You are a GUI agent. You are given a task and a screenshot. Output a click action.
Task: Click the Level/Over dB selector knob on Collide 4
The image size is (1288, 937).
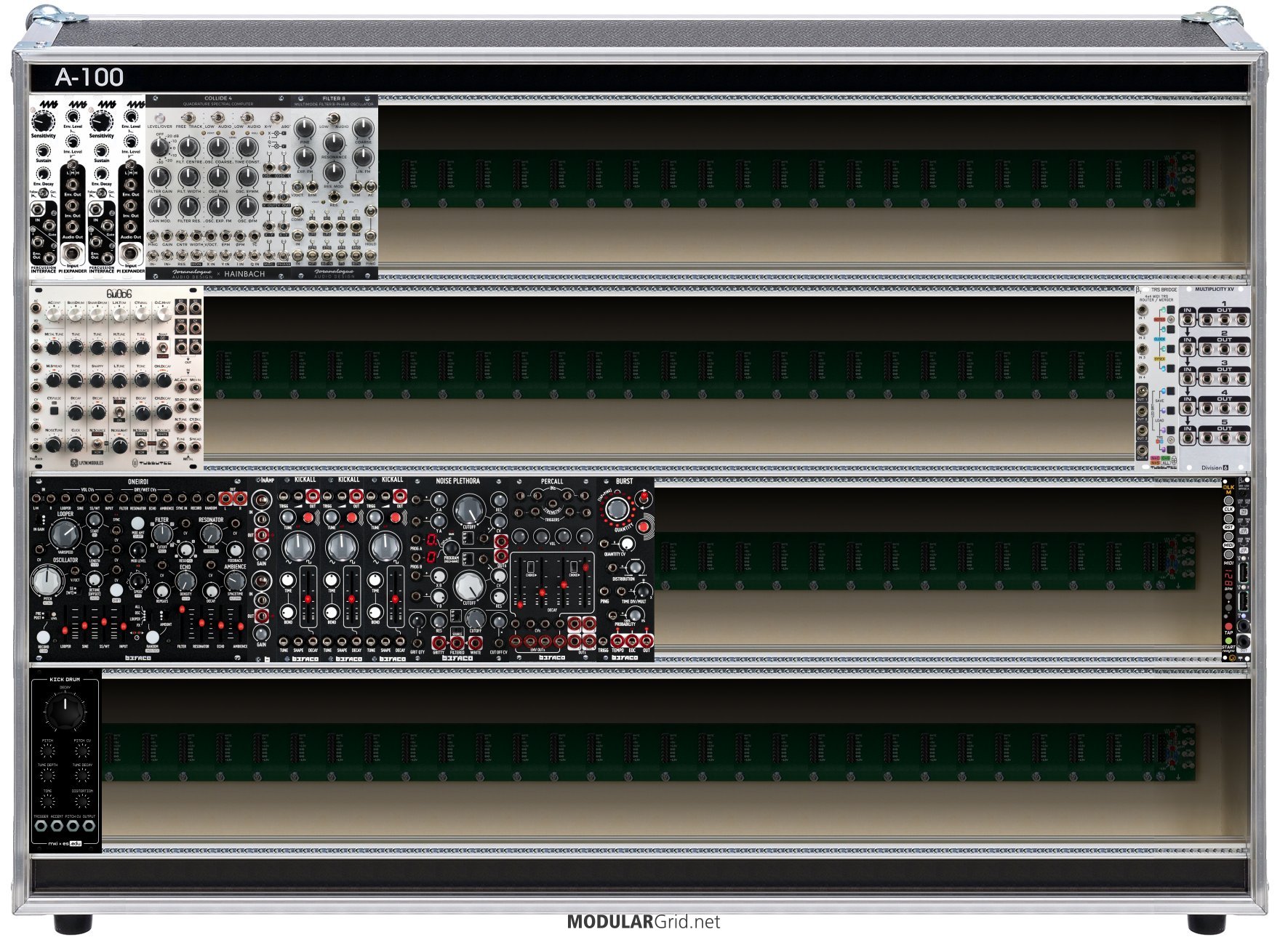point(159,148)
